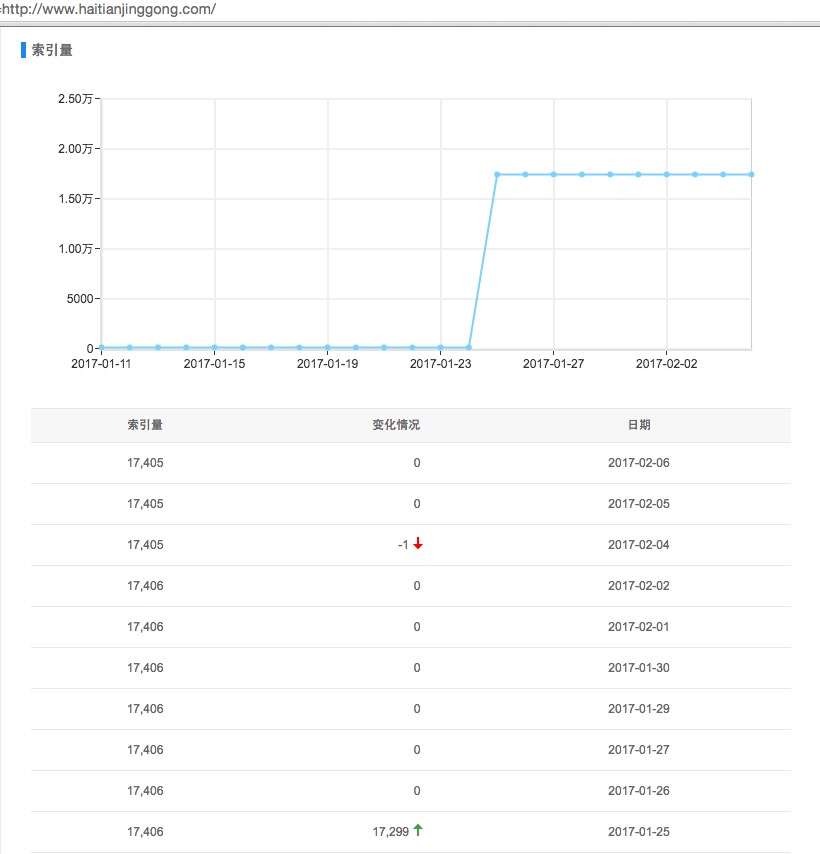Click the 日期 table column header
The height and width of the screenshot is (854, 820).
(x=639, y=425)
